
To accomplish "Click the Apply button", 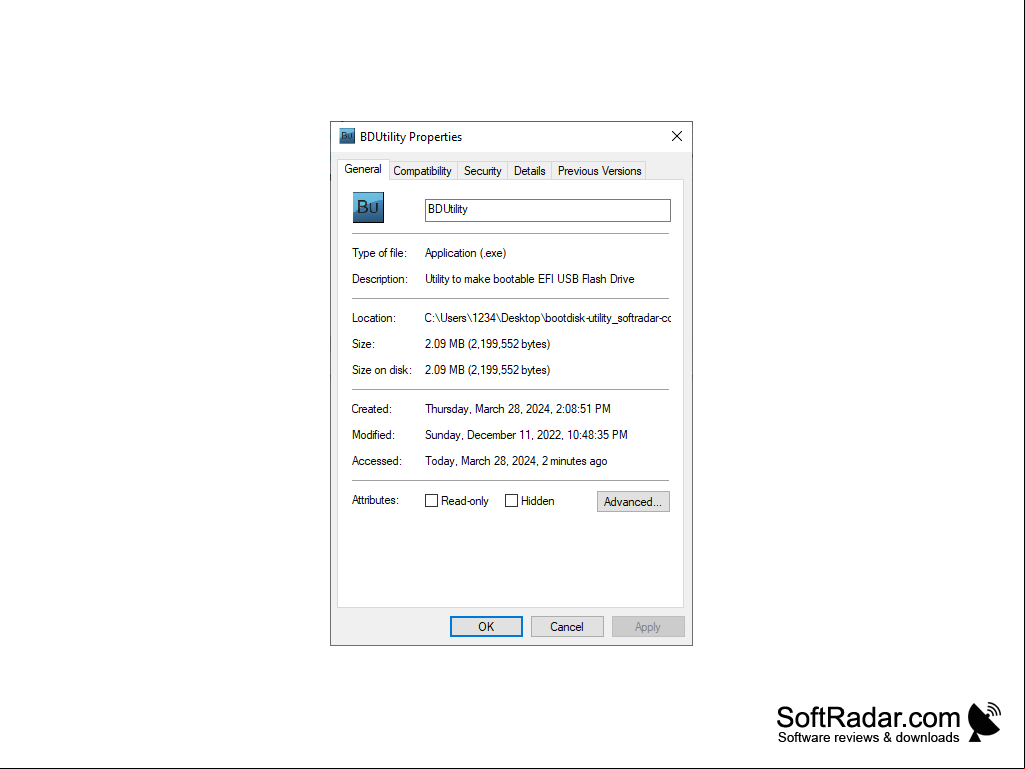I will click(x=648, y=626).
